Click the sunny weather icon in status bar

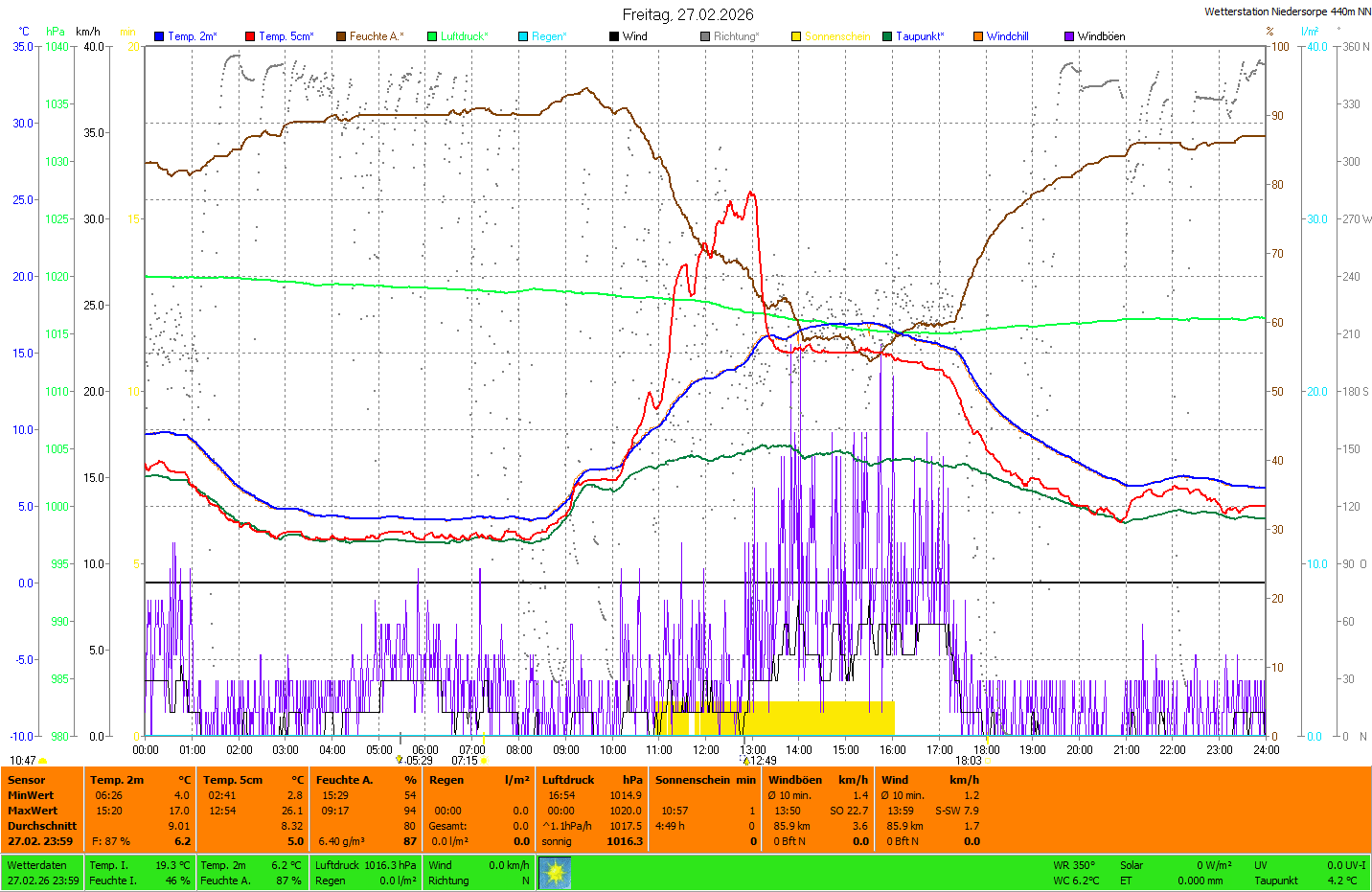coord(555,873)
